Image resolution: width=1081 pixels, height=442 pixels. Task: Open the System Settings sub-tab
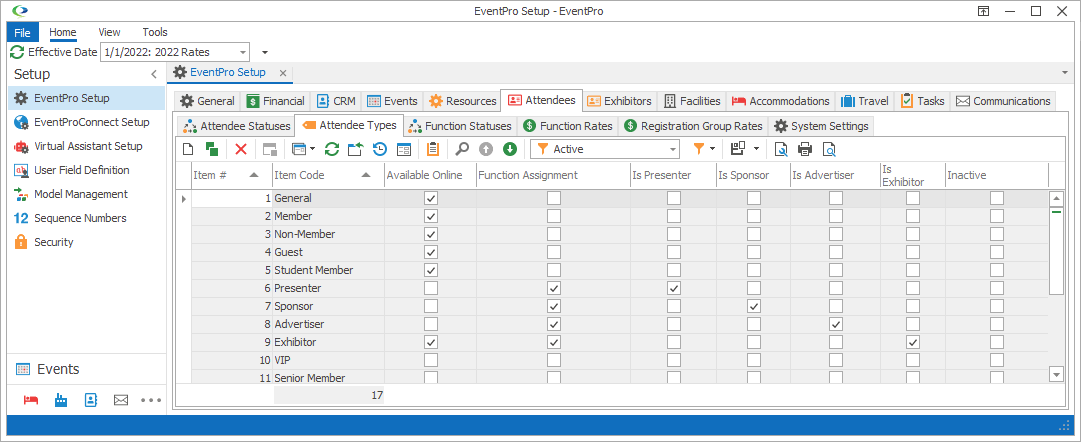coord(822,126)
